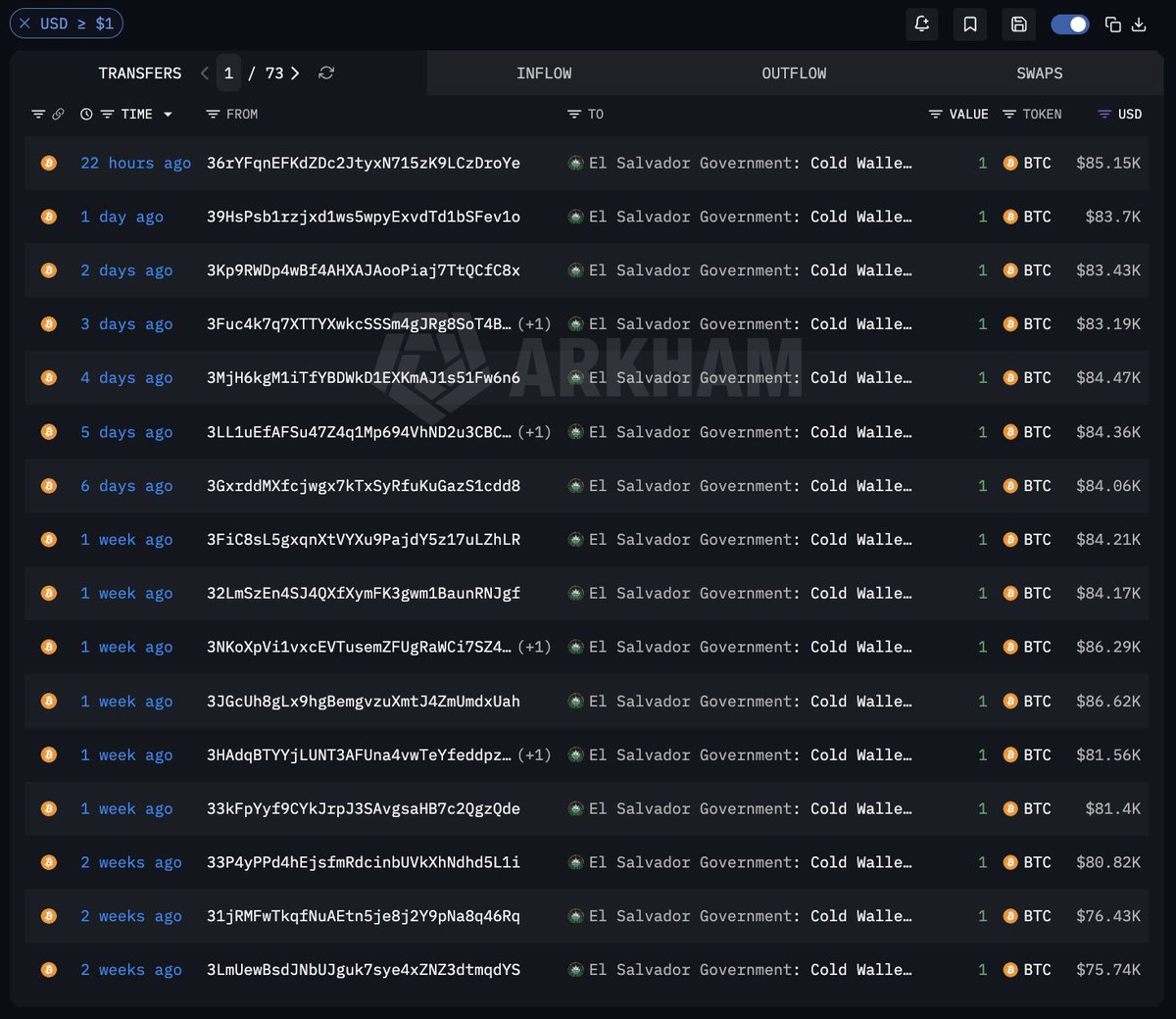Screen dimensions: 1176x1019
Task: Click the Bitcoin chain icon in the $83.7K row
Action: point(49,218)
